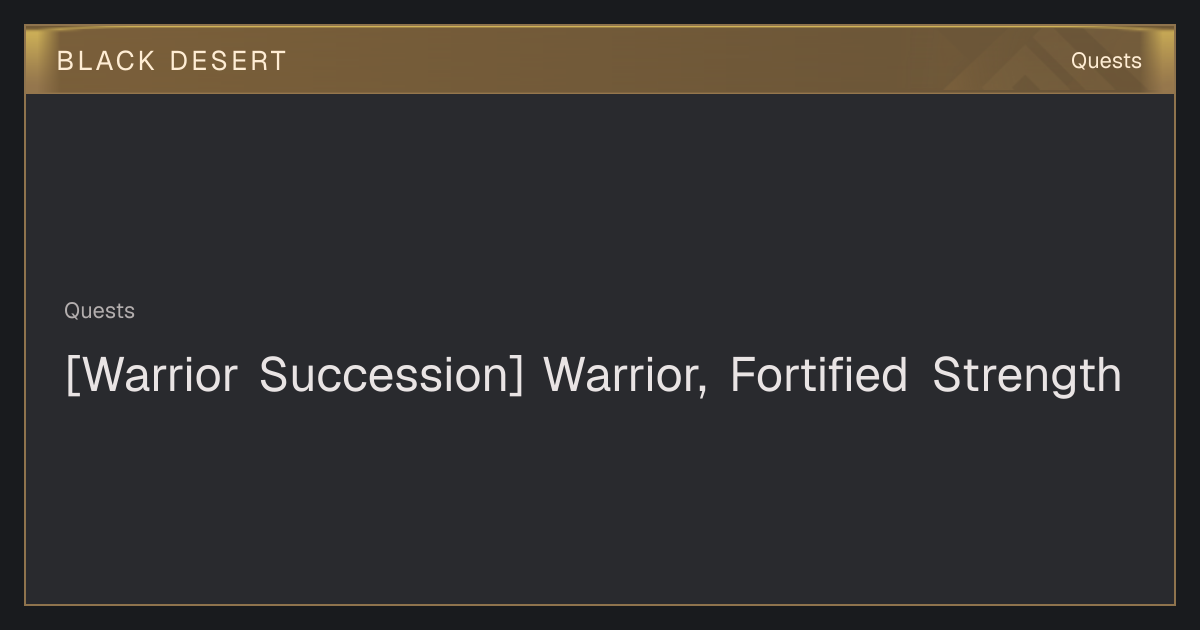Select the "[Warrior" word in the title
Image resolution: width=1200 pixels, height=630 pixels.
pos(151,376)
